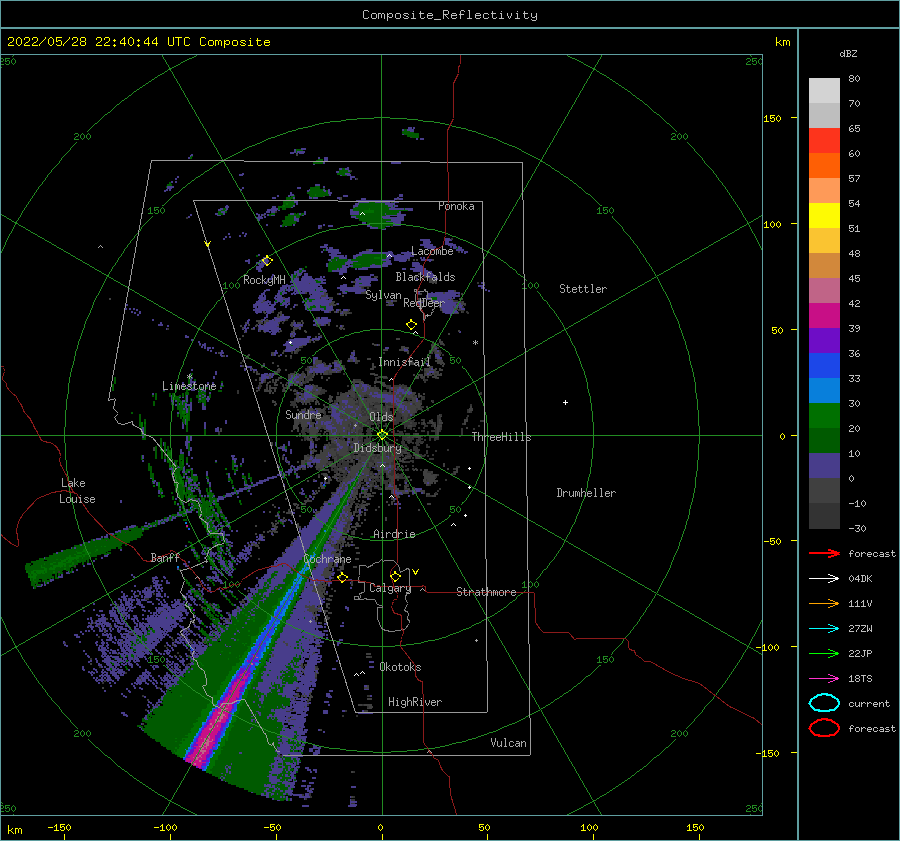Viewport: 900px width, 841px height.
Task: Select the white 04DK arrow in legend
Action: pos(824,578)
